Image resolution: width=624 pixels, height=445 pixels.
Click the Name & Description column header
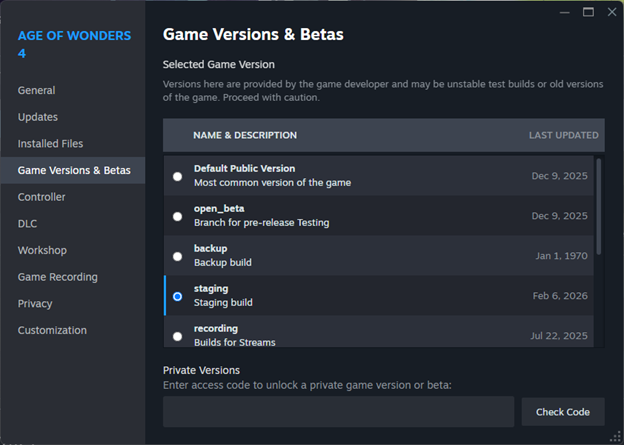244,135
